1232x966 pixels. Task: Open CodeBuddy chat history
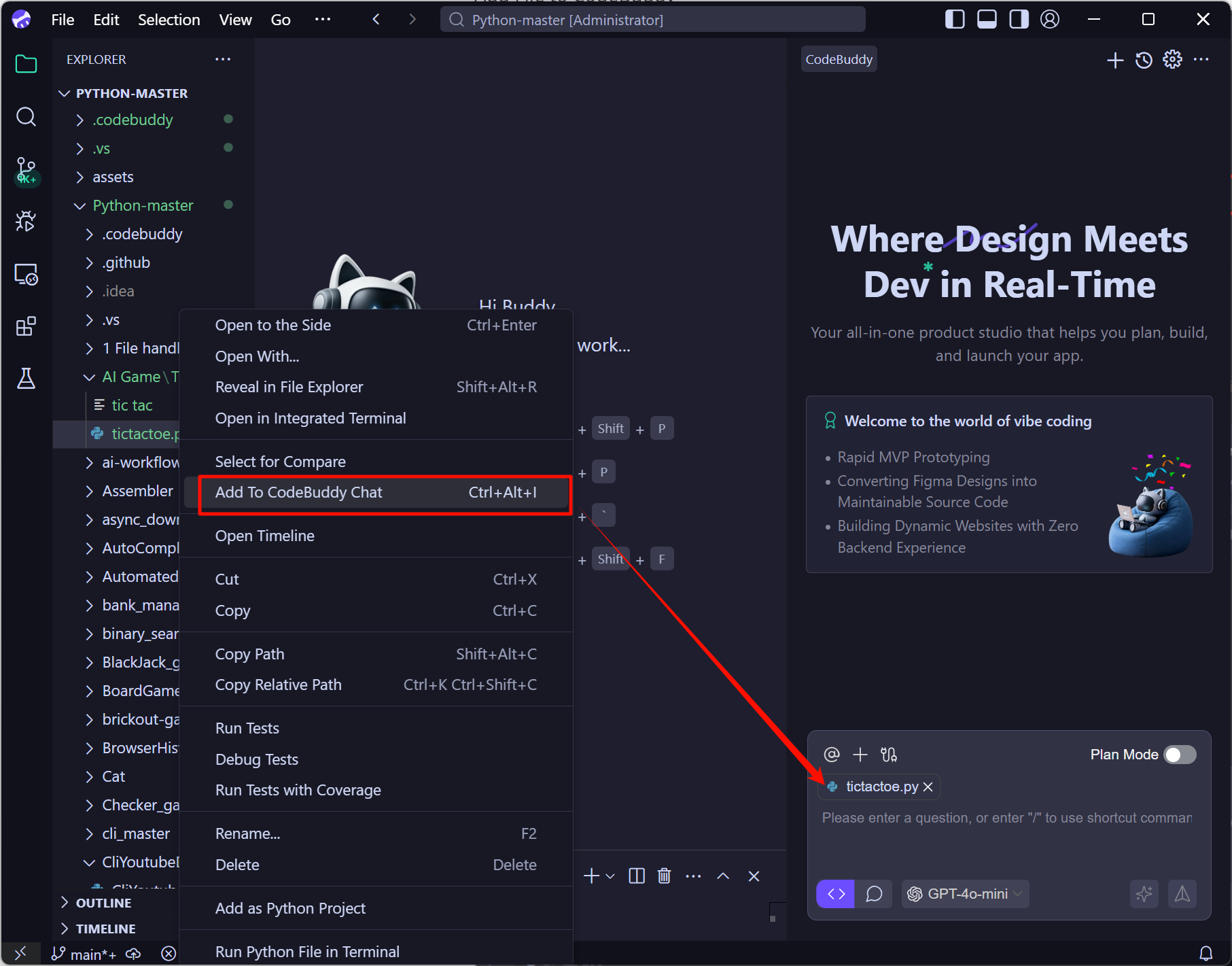(1144, 61)
